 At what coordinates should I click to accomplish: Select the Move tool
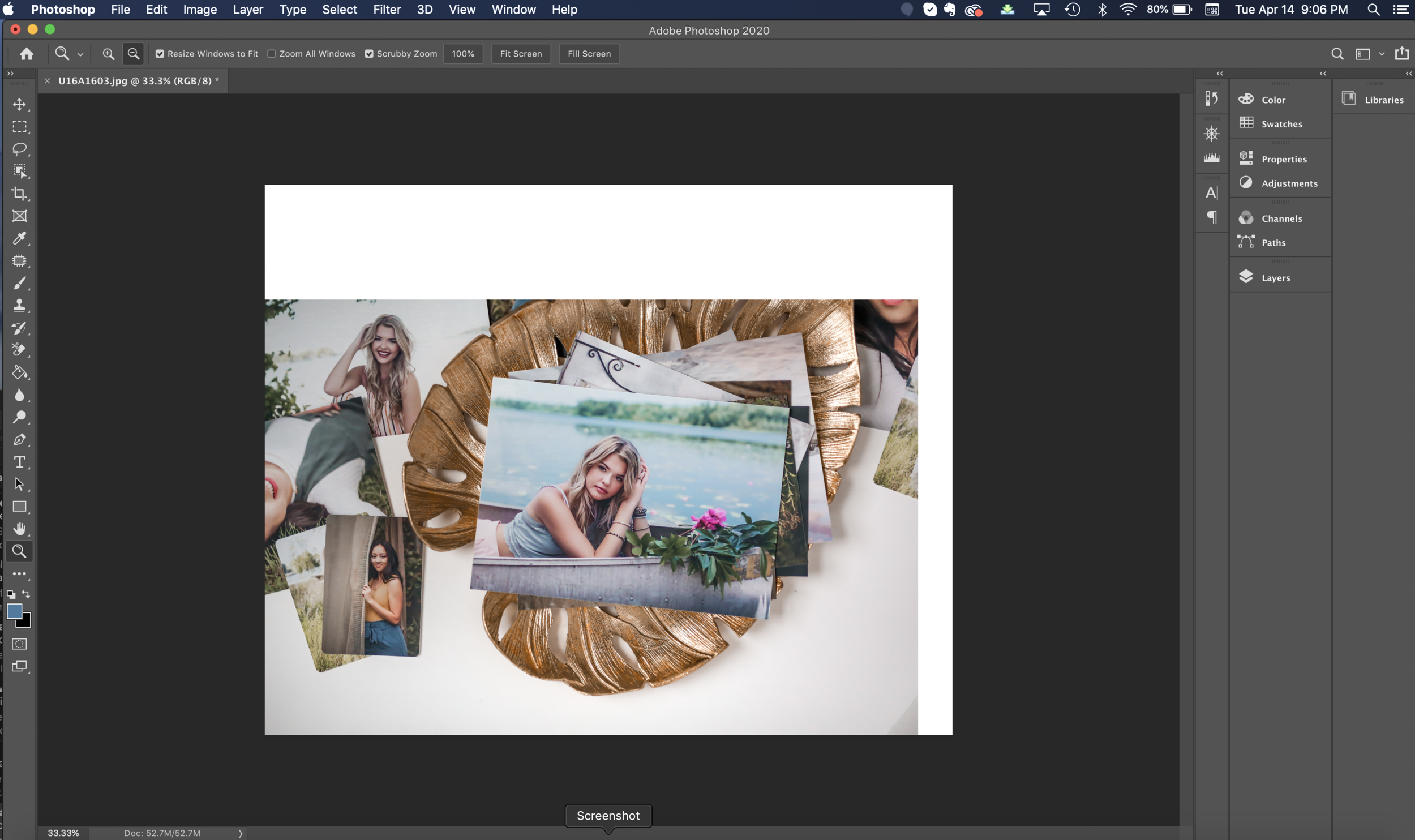19,105
